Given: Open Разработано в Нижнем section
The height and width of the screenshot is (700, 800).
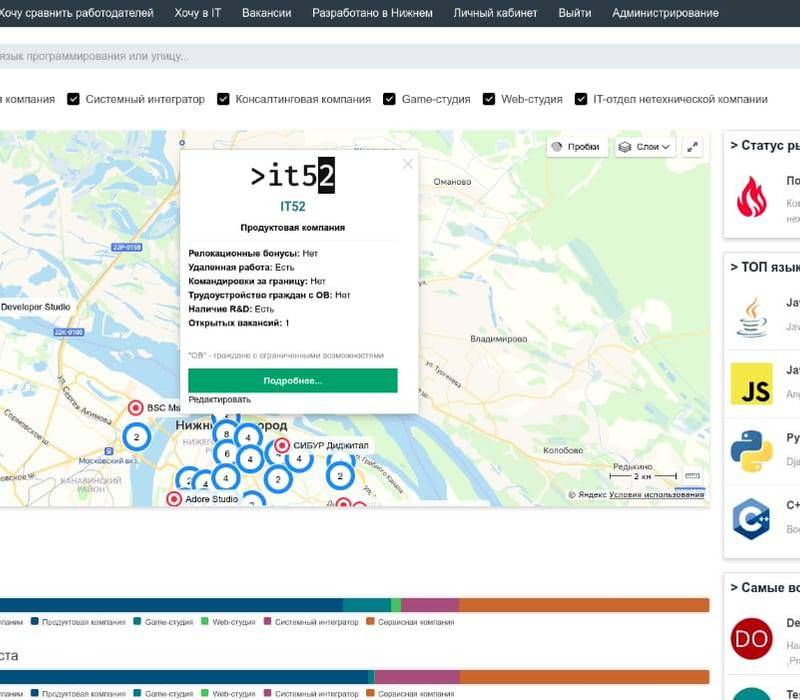Looking at the screenshot, I should click(372, 13).
